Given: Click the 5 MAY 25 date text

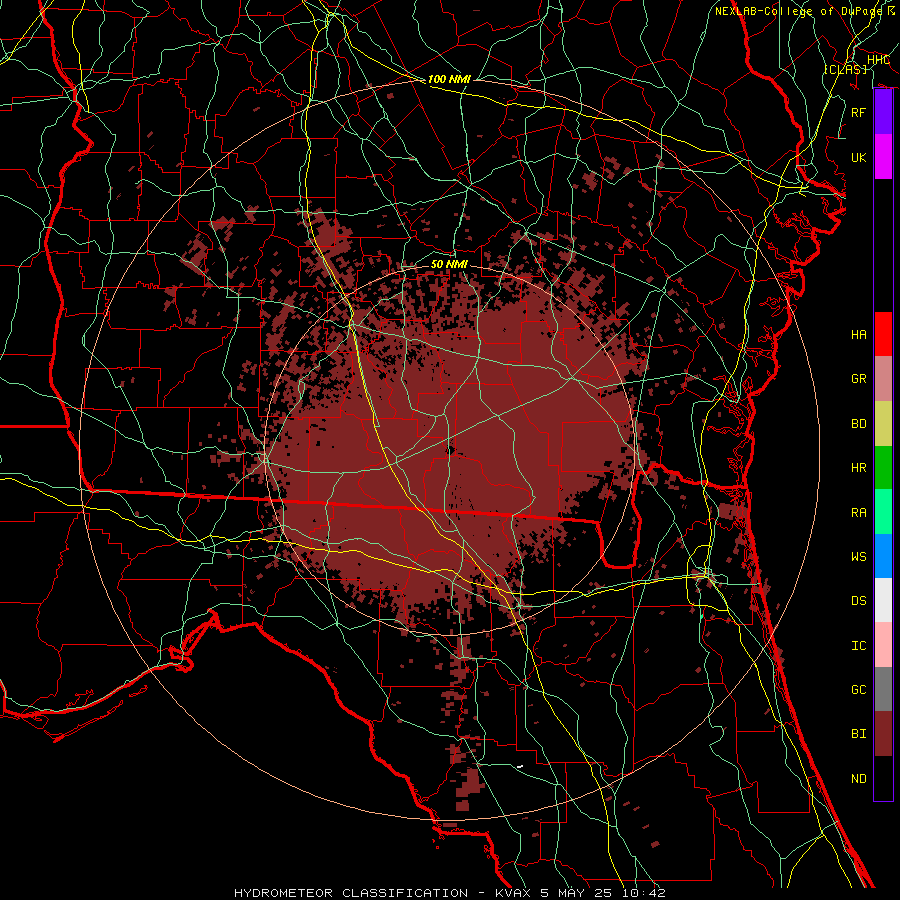Looking at the screenshot, I should (577, 893).
